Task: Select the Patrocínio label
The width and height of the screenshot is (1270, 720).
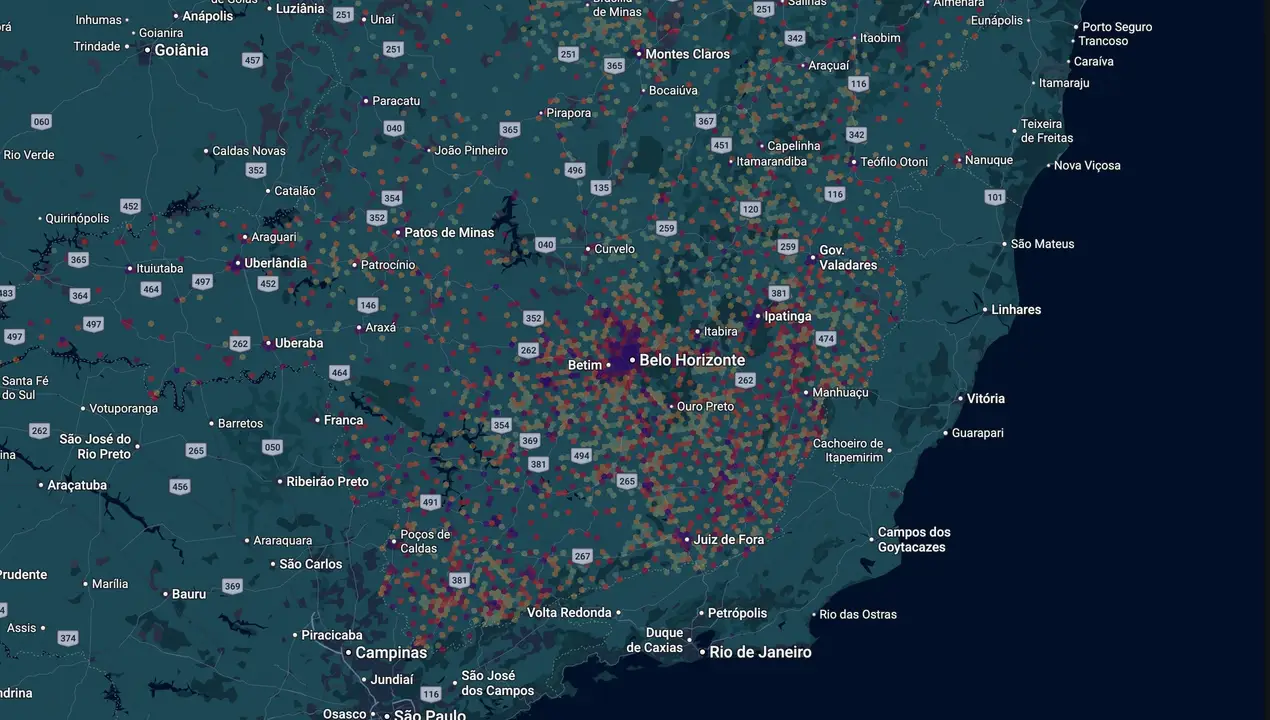Action: [x=388, y=265]
